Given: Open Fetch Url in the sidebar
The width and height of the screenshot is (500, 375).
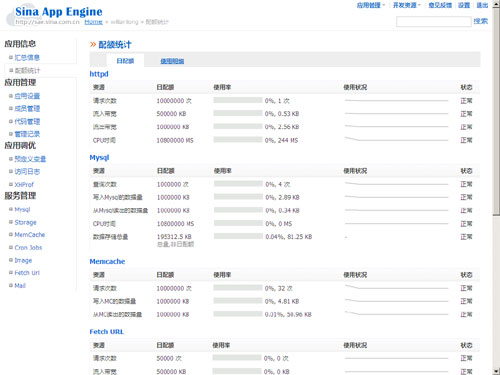Looking at the screenshot, I should (27, 273).
